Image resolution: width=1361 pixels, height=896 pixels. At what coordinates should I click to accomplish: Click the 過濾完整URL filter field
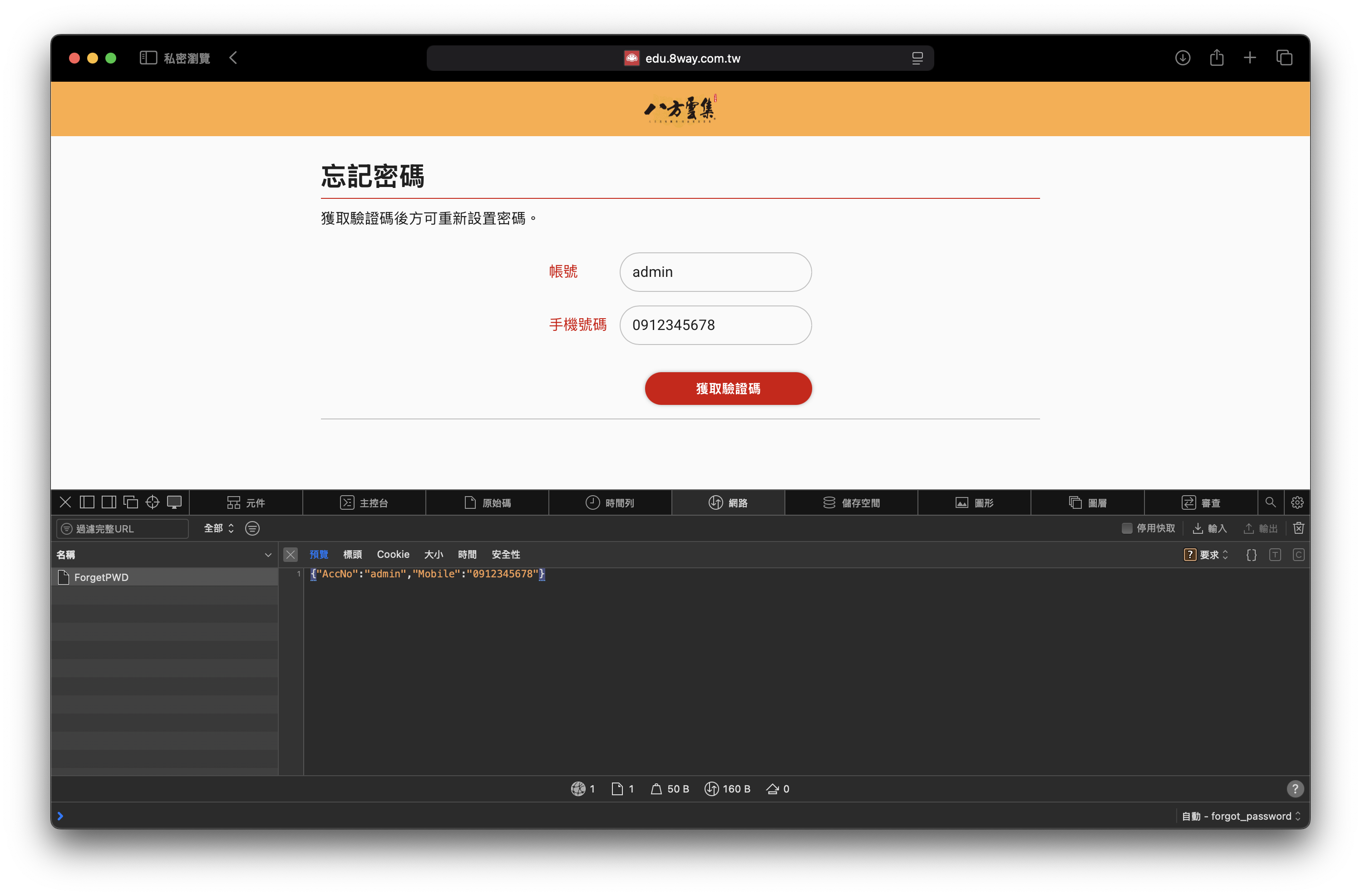tap(123, 528)
